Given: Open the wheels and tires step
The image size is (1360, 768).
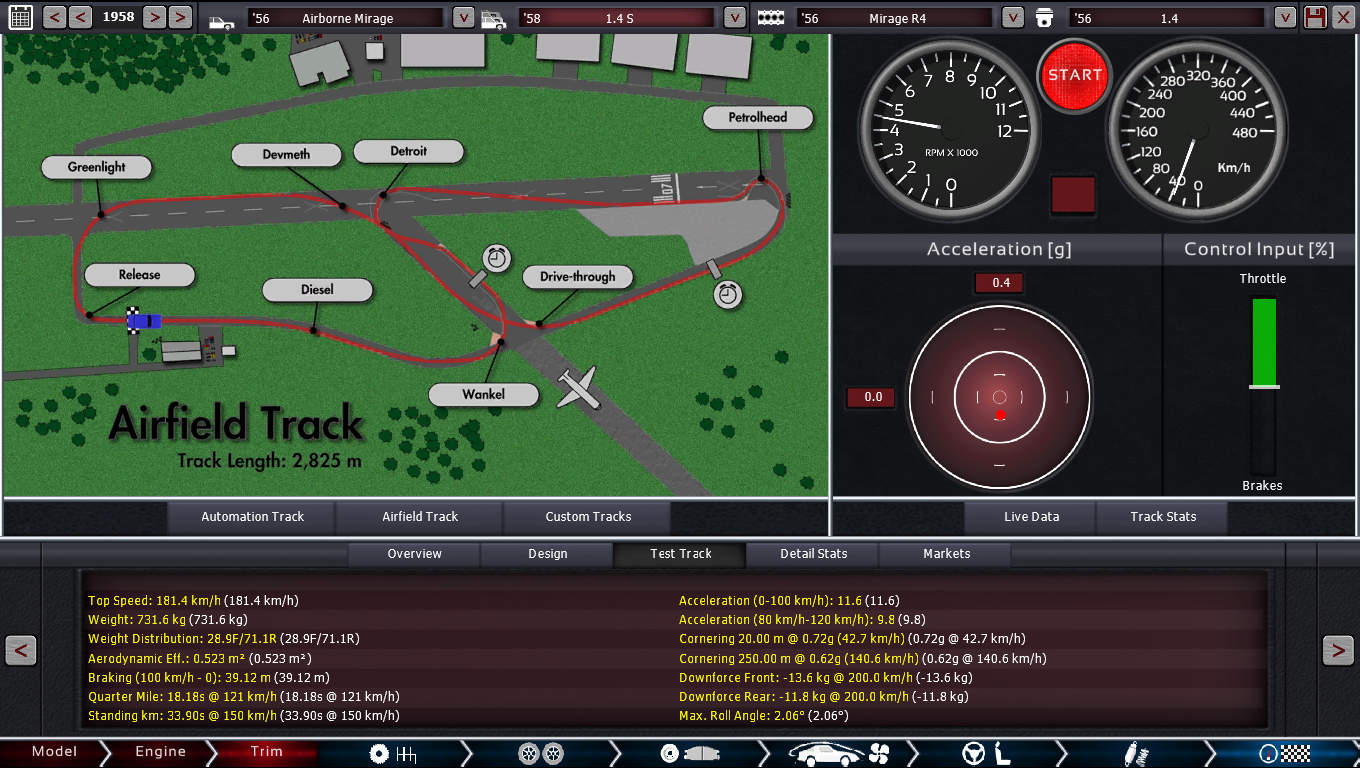Looking at the screenshot, I should 541,753.
